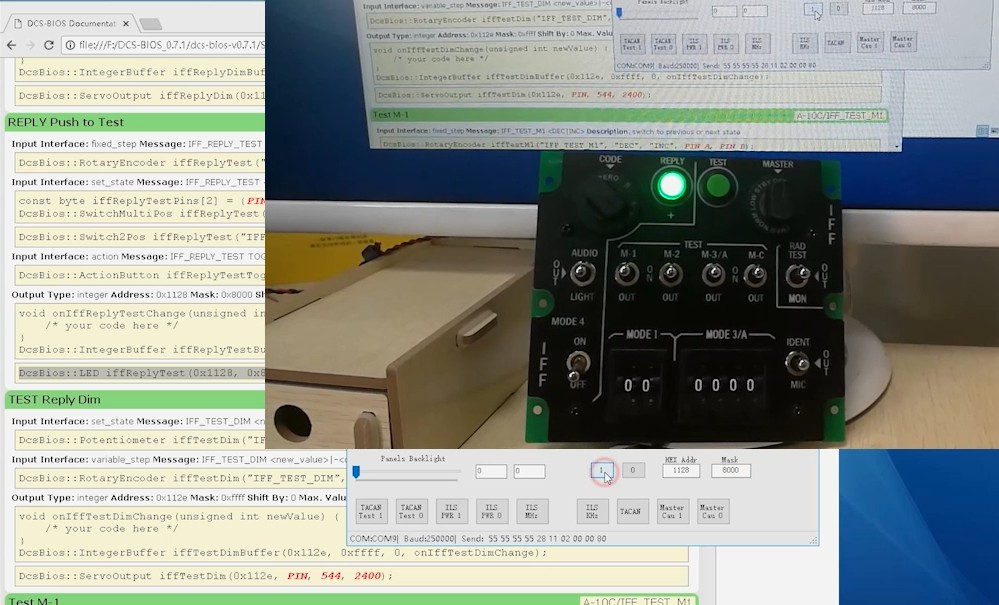Click the ILS PWR 1 button
The width and height of the screenshot is (999, 605).
tap(452, 511)
